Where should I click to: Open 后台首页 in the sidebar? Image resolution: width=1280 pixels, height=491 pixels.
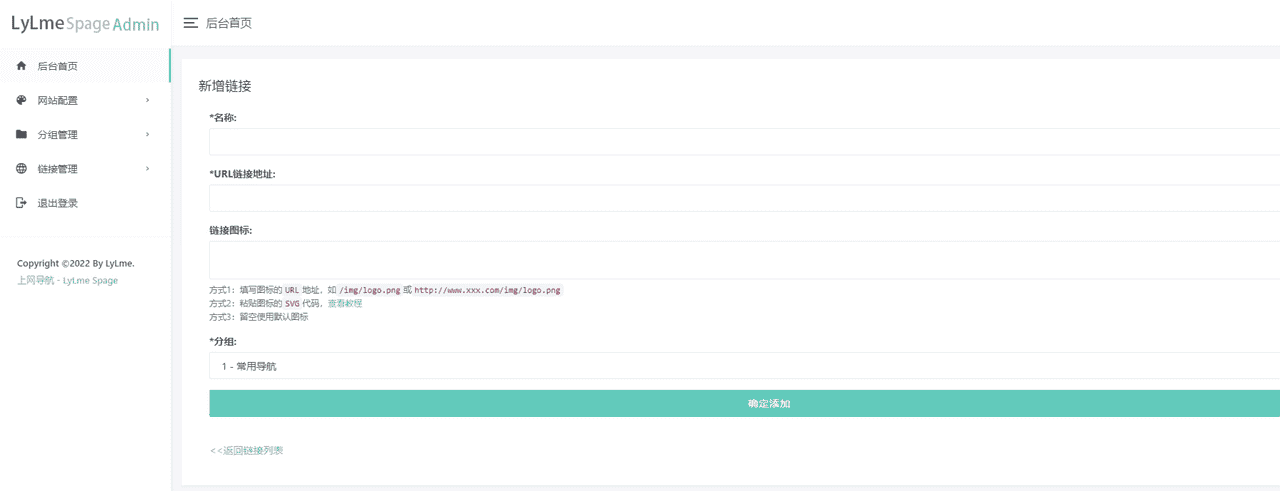[85, 66]
